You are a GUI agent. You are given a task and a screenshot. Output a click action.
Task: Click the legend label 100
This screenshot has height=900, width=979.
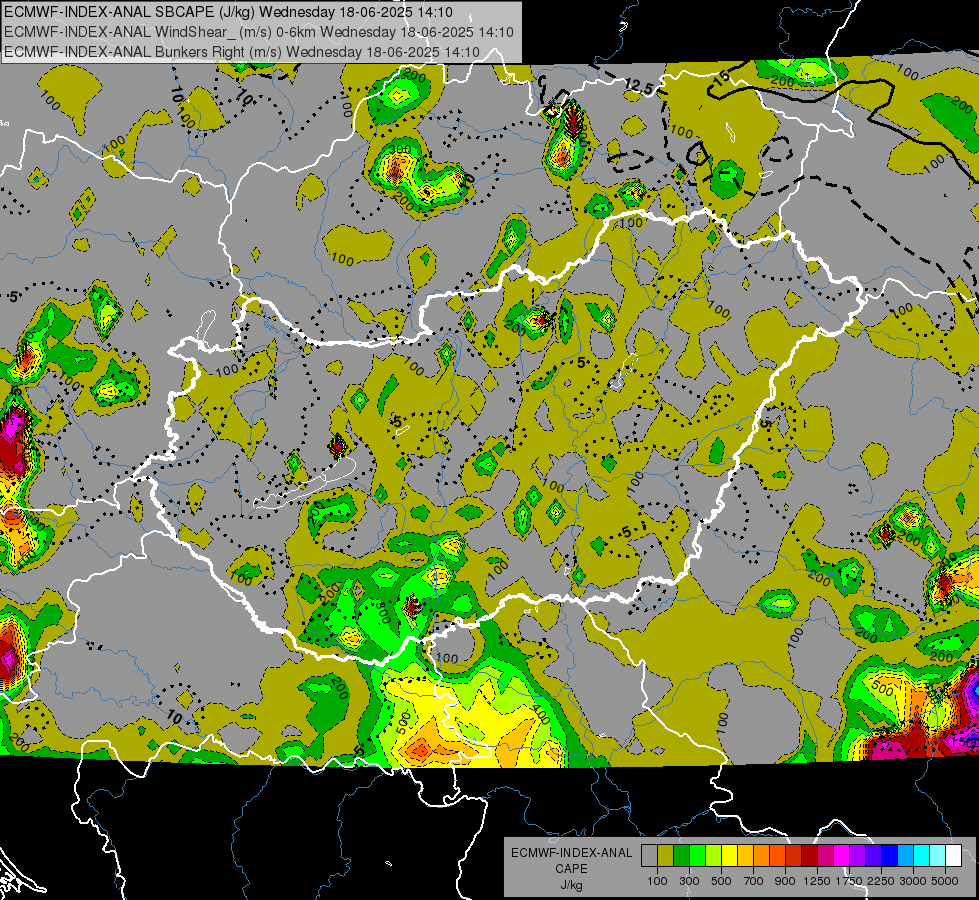pyautogui.click(x=657, y=881)
